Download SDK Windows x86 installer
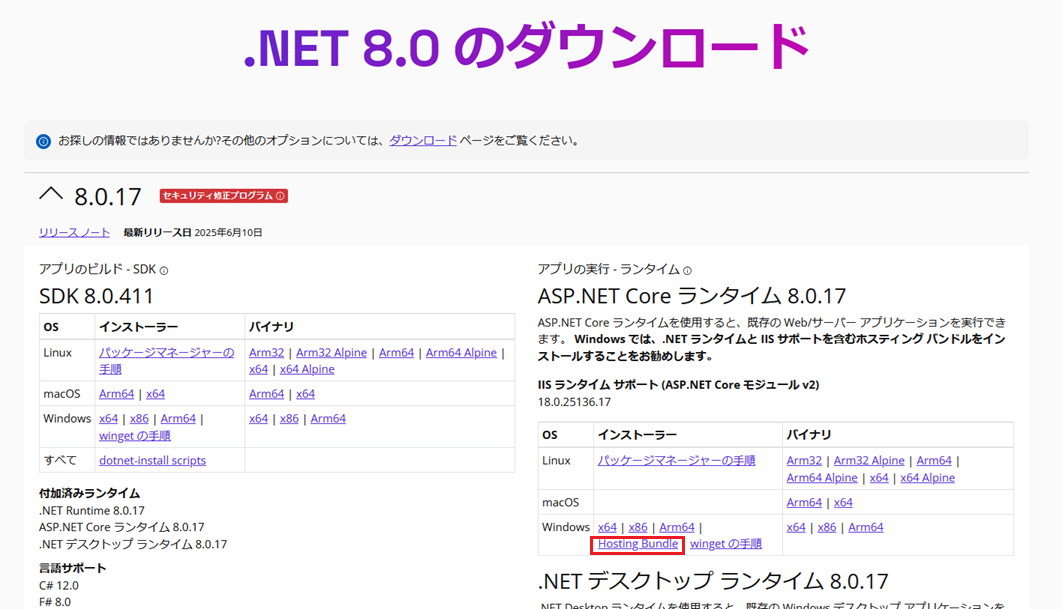This screenshot has width=1062, height=609. click(x=139, y=419)
